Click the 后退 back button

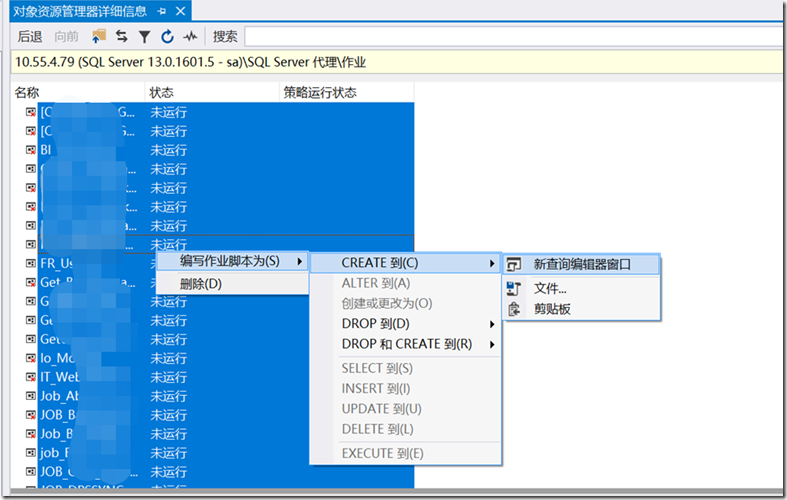coord(30,37)
